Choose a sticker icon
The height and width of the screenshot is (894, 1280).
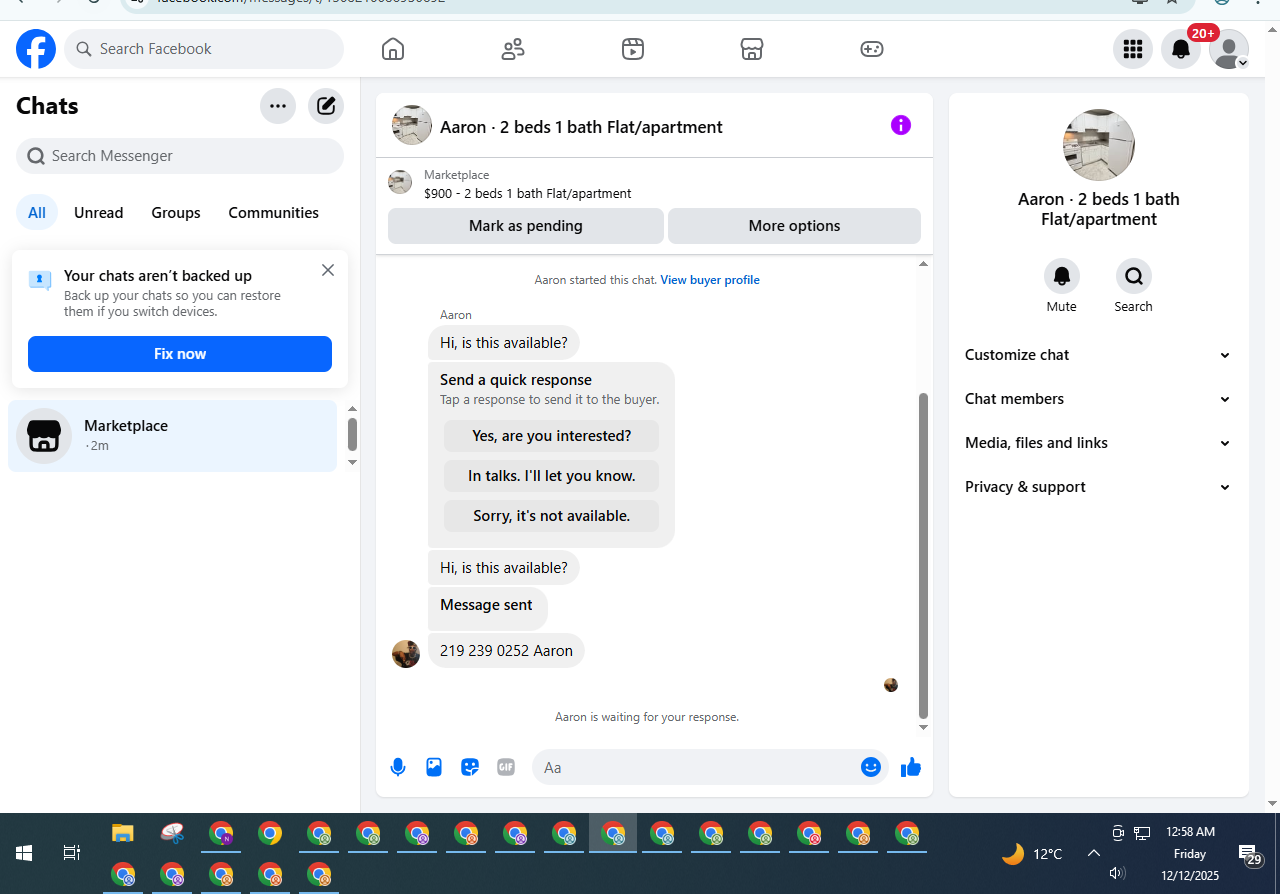coord(470,767)
